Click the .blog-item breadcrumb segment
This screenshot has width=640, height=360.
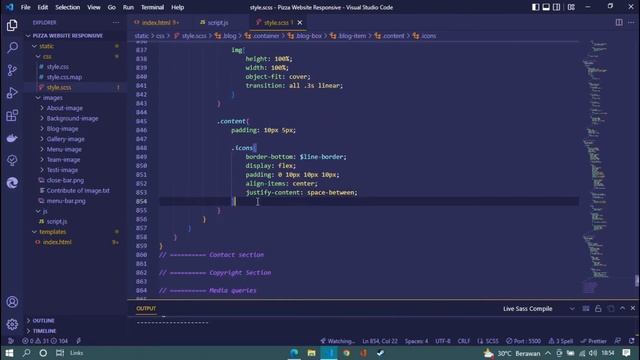coord(348,36)
